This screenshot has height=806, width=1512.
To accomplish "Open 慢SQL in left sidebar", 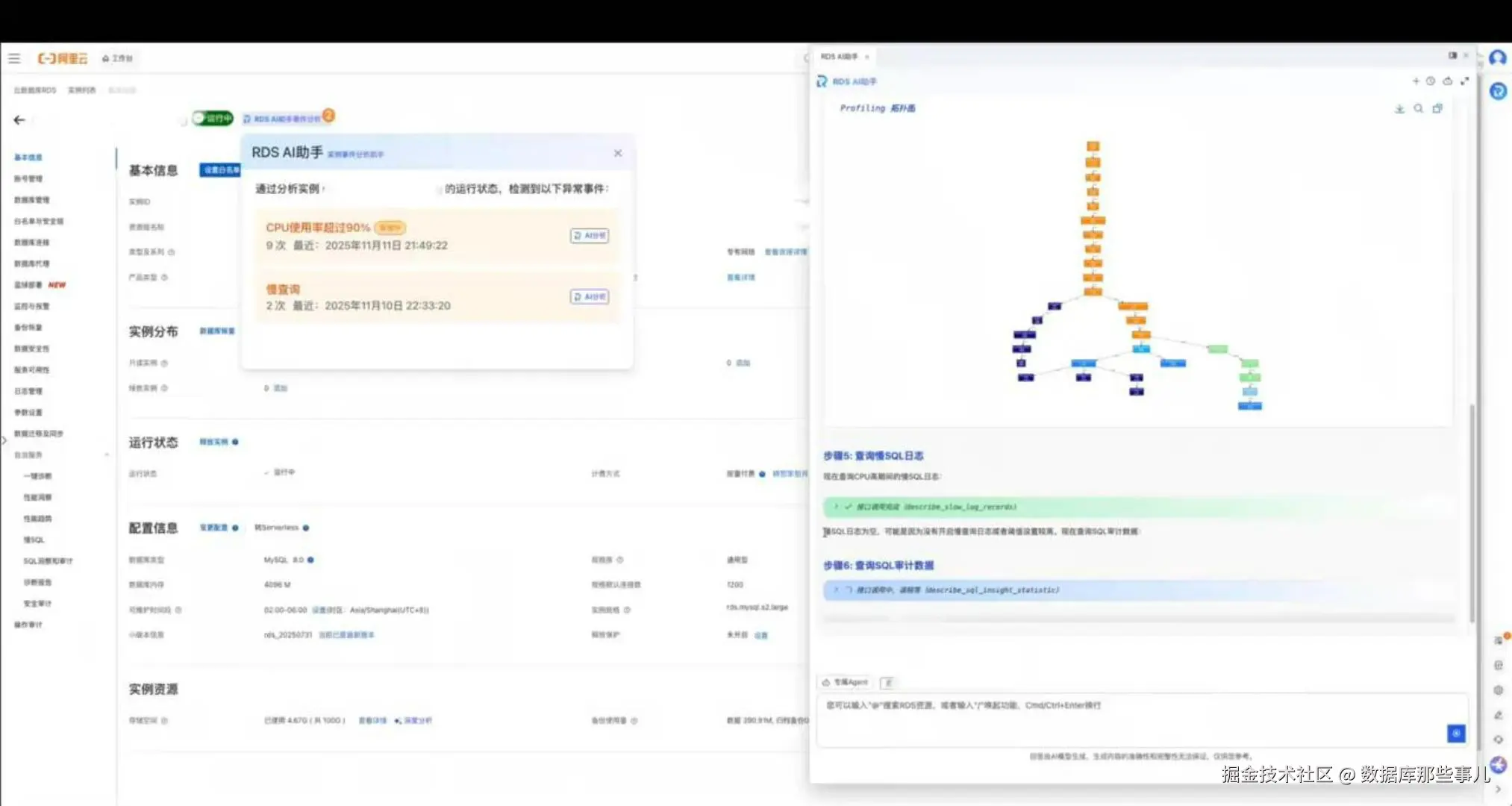I will click(34, 540).
